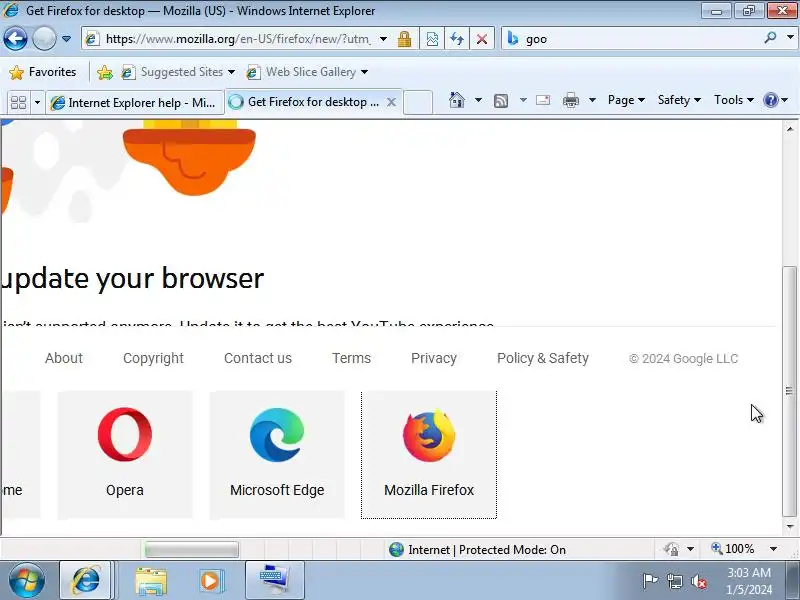800x600 pixels.
Task: Click the RSS Feeds icon
Action: tap(501, 101)
